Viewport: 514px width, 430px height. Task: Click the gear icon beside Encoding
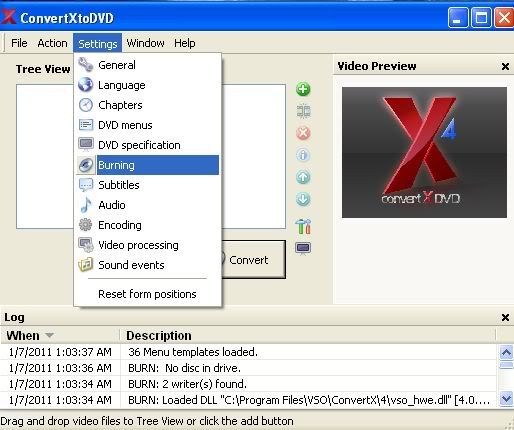[86, 225]
